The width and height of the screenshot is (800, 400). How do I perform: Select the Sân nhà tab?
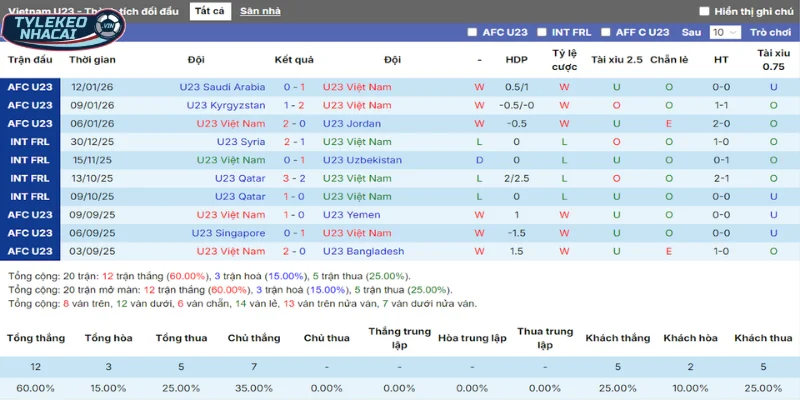pos(260,12)
